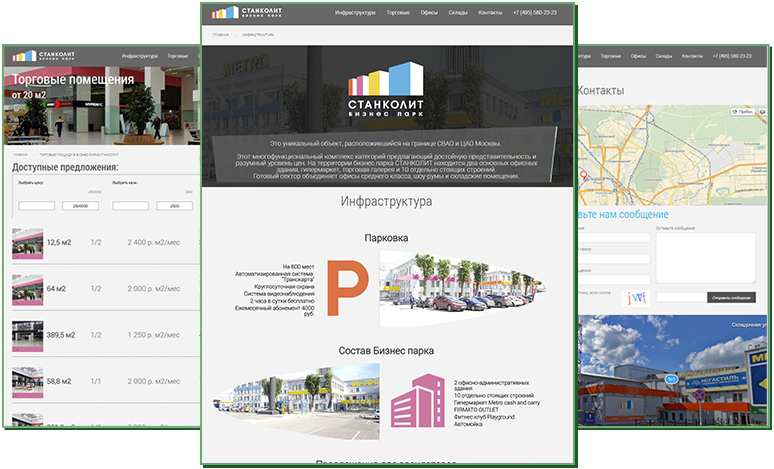The width and height of the screenshot is (774, 469).
Task: Open Инфраструктура in the center page menu
Action: click(355, 13)
